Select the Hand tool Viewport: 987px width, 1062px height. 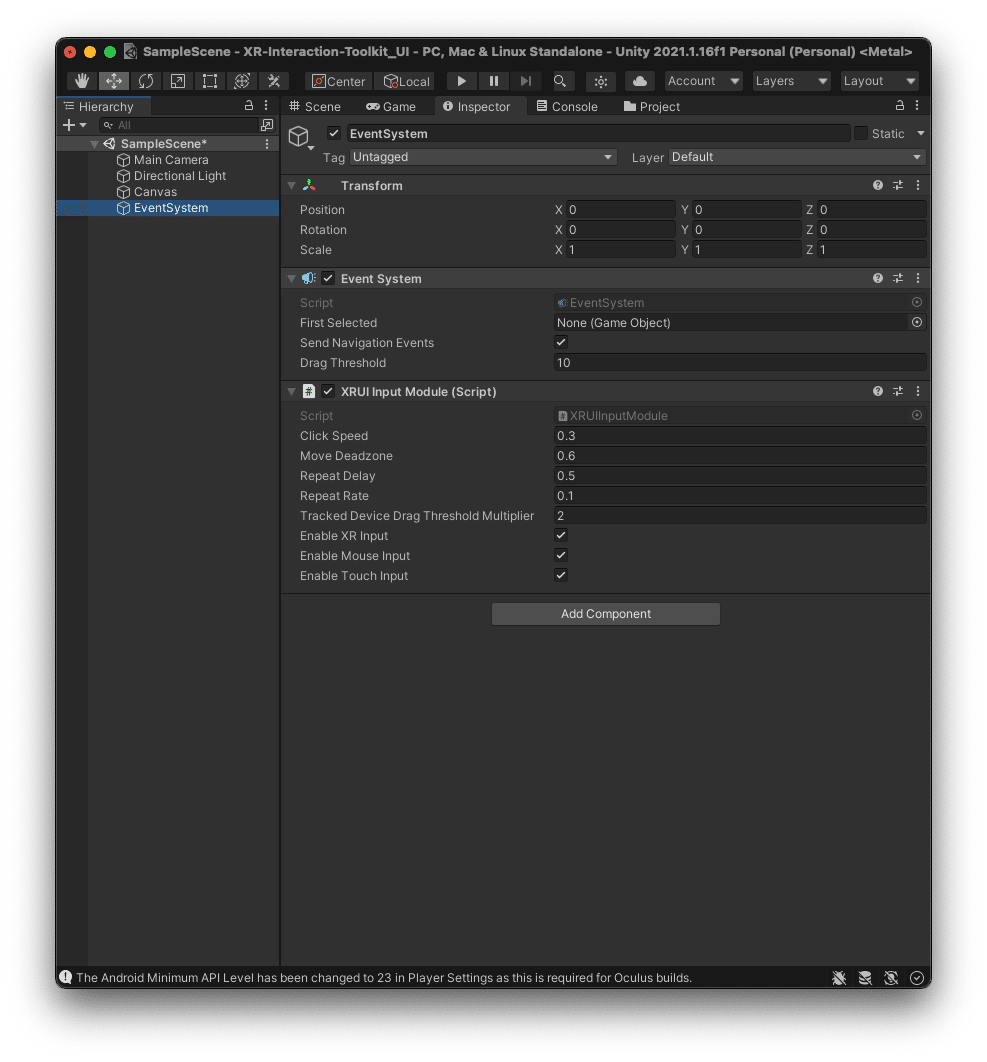click(x=82, y=81)
